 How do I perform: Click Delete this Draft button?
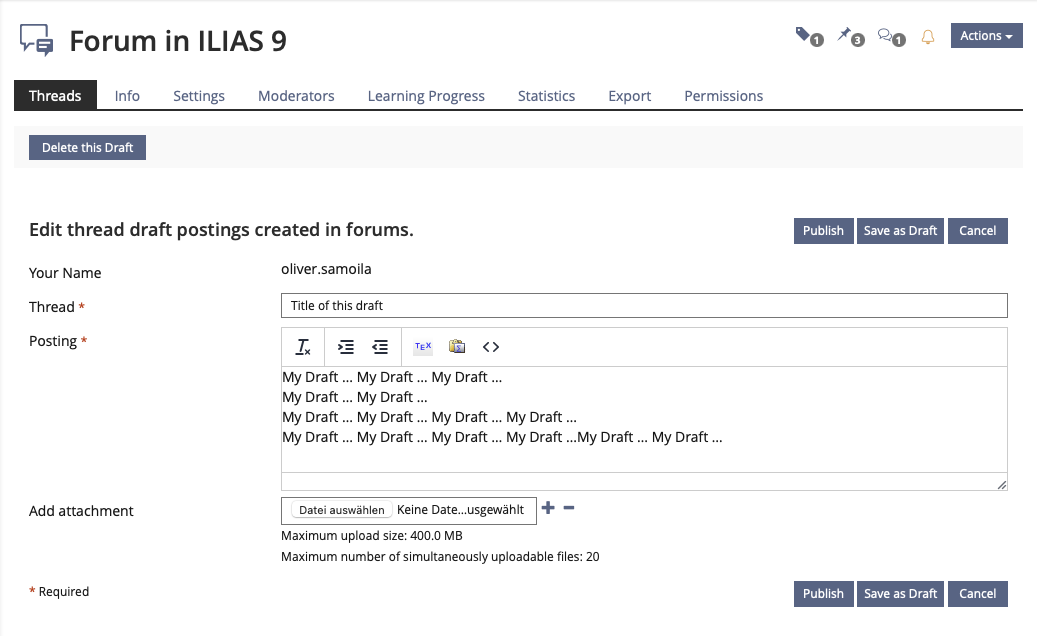click(x=87, y=147)
